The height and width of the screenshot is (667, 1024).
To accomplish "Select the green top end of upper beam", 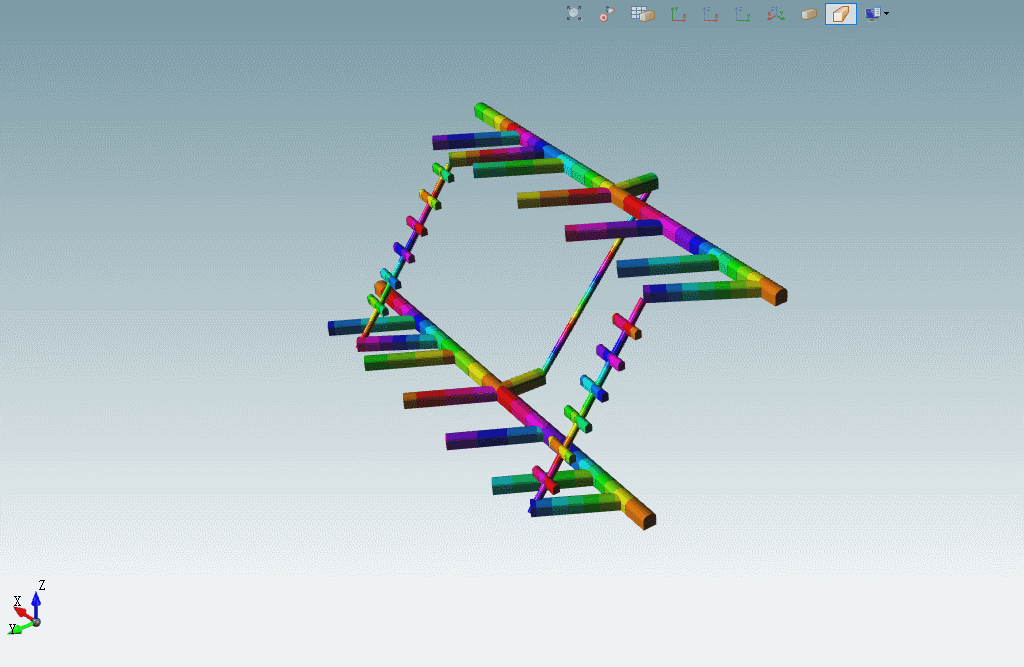I will pos(483,109).
